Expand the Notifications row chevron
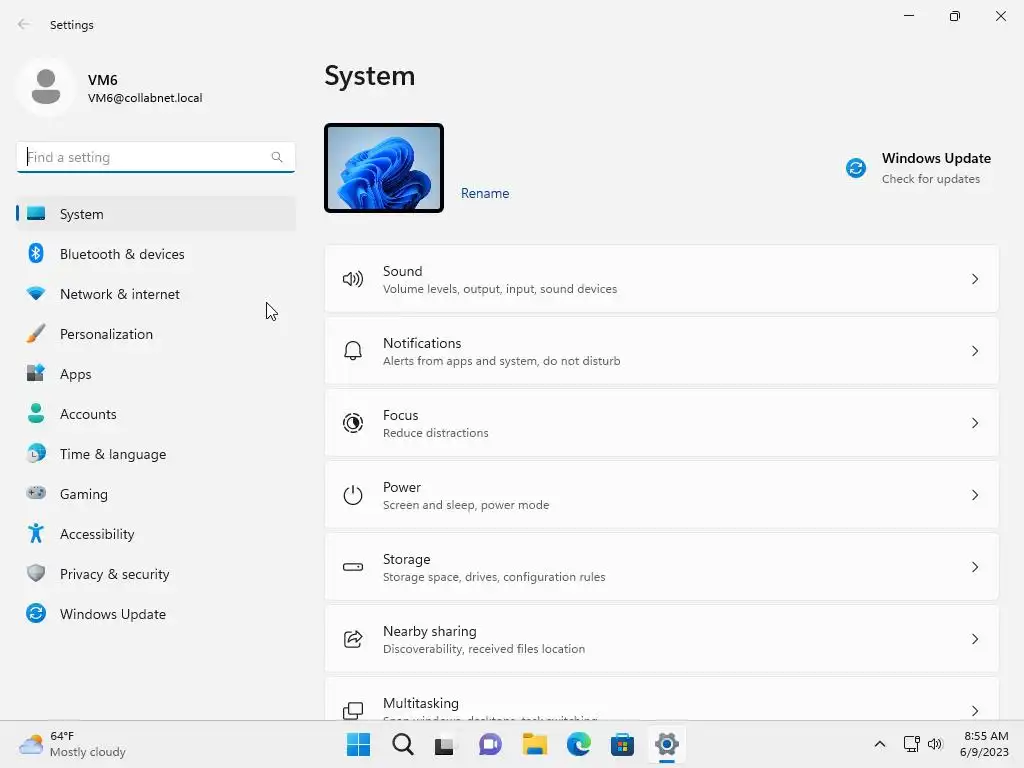This screenshot has width=1024, height=768. 975,351
